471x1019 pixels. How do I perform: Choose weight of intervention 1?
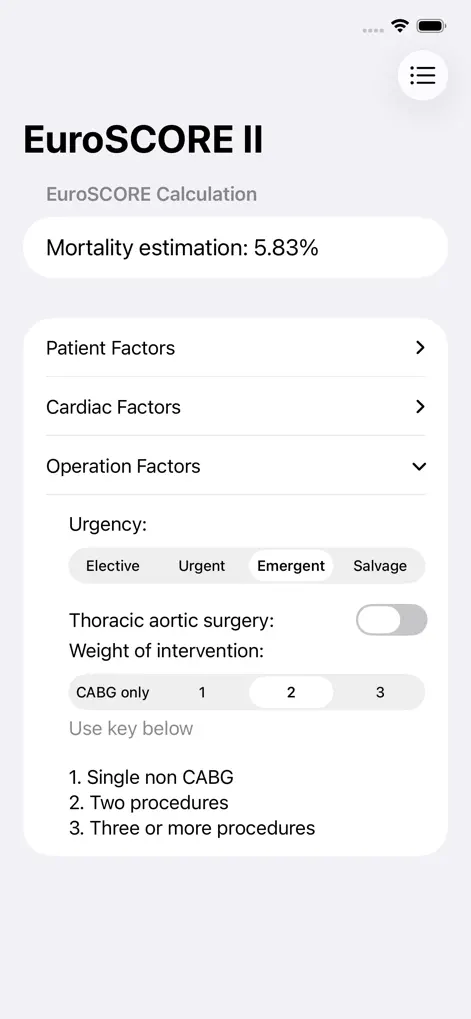pyautogui.click(x=201, y=692)
